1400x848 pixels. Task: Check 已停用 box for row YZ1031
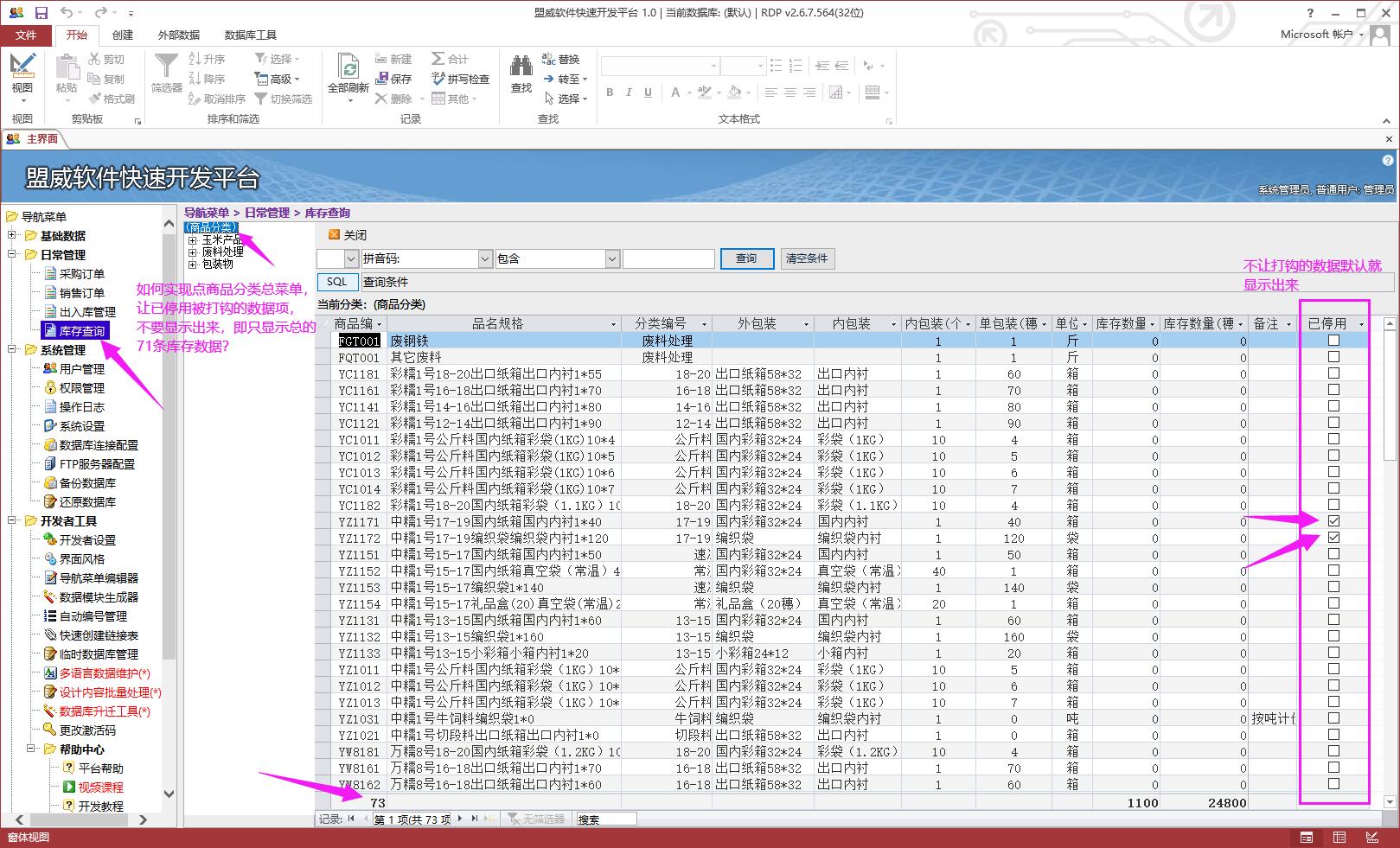pyautogui.click(x=1333, y=718)
